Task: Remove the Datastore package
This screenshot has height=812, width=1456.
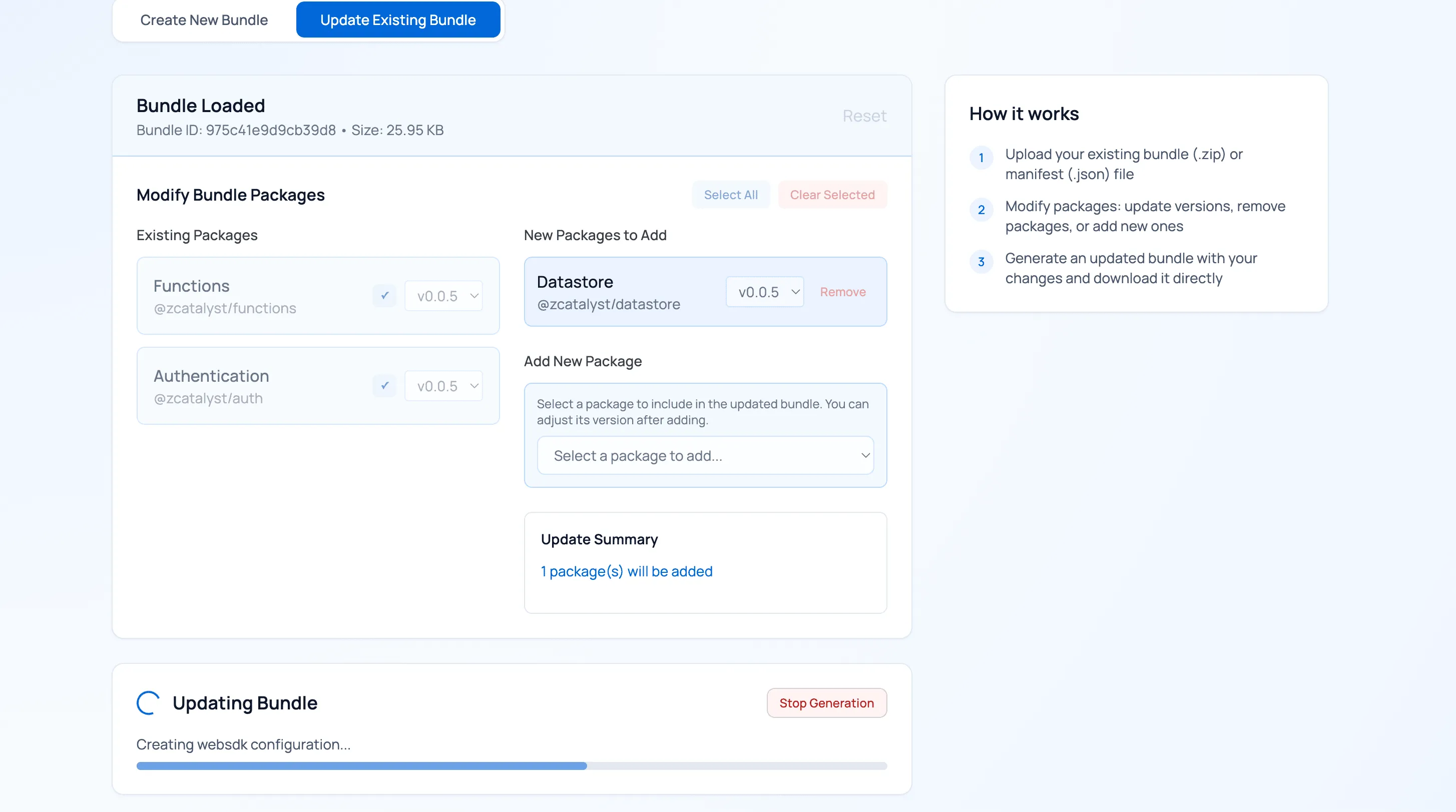Action: [842, 292]
